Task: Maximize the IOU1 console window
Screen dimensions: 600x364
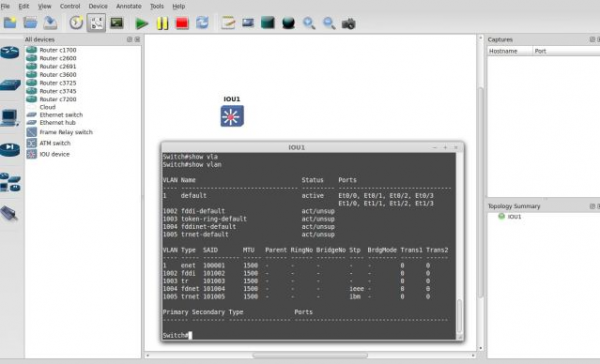Action: (x=445, y=147)
